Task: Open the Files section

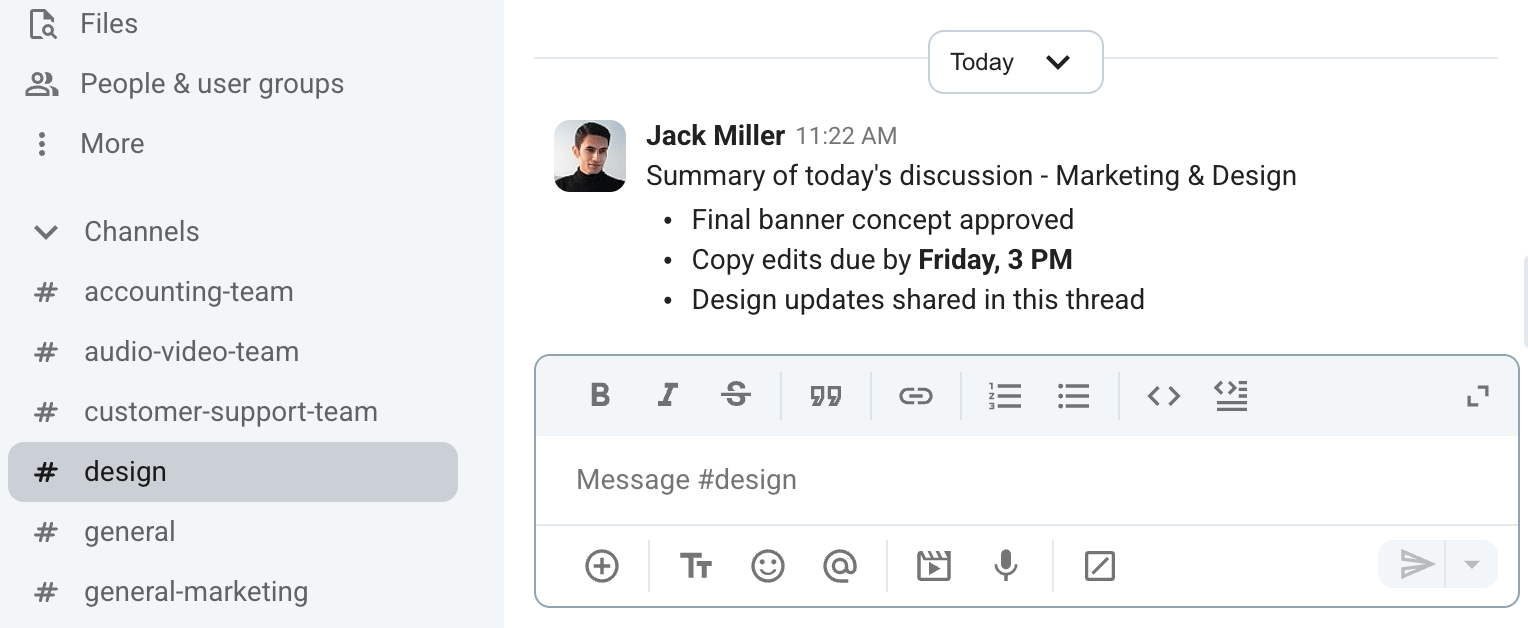Action: tap(109, 23)
